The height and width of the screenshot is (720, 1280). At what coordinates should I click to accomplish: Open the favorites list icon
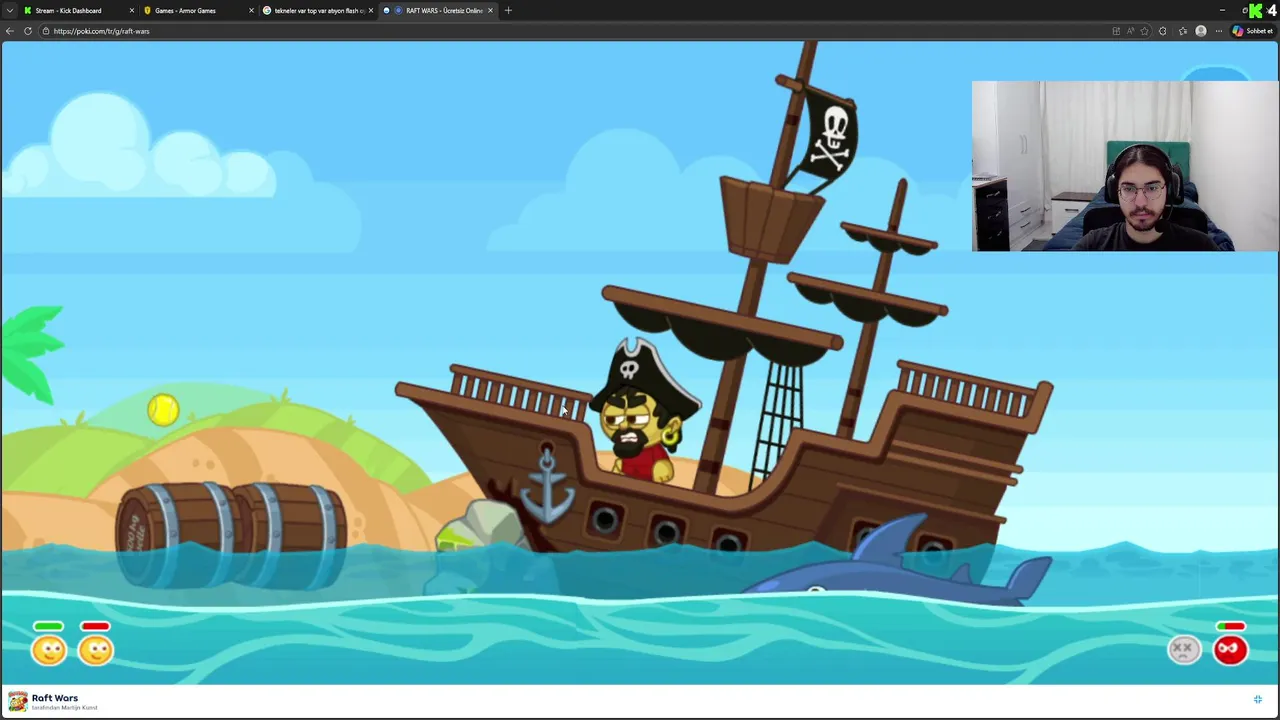pos(1183,31)
